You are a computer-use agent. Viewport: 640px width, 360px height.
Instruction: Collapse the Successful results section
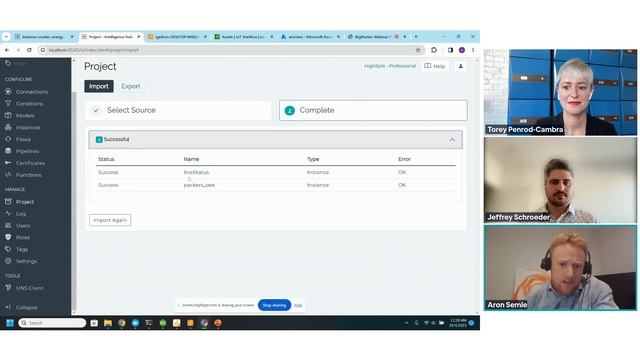(452, 140)
